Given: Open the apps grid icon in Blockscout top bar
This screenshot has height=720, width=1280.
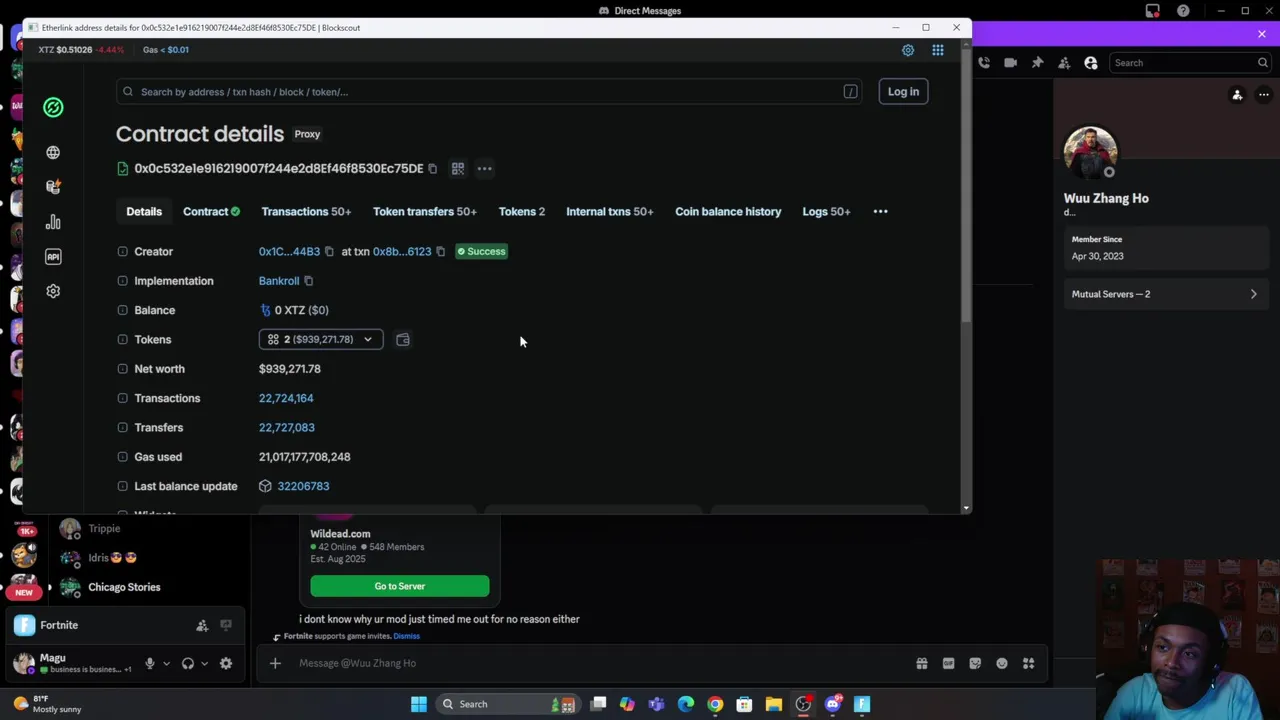Looking at the screenshot, I should [938, 50].
